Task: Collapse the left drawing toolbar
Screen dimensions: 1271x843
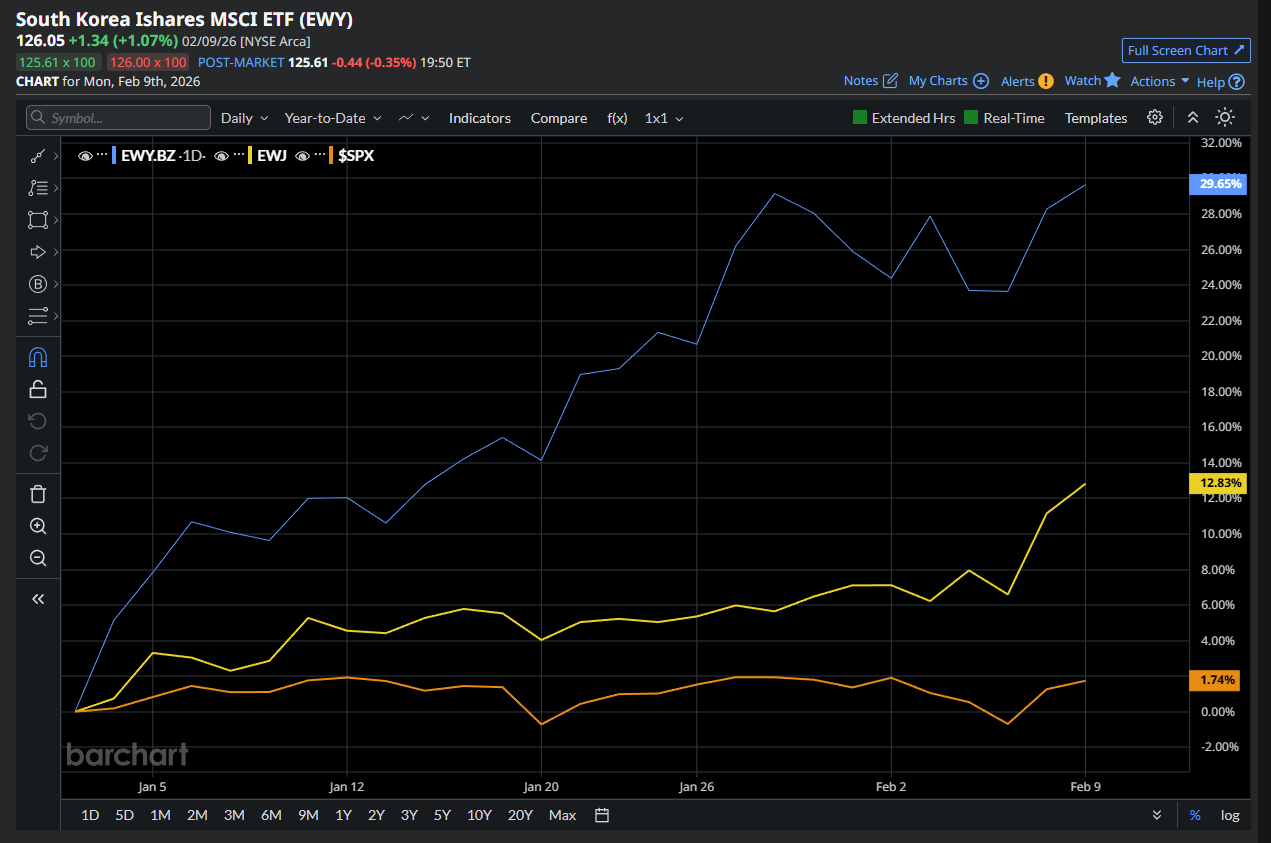Action: pyautogui.click(x=38, y=599)
